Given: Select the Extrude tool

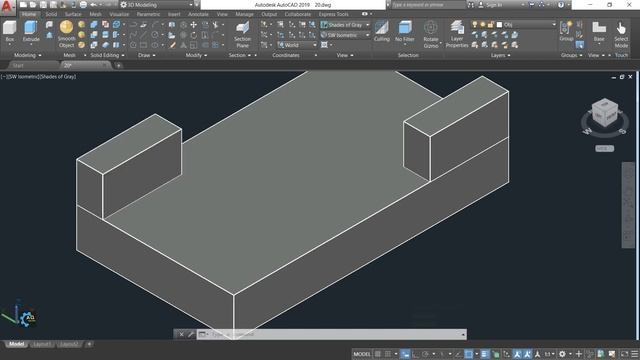Looking at the screenshot, I should [x=31, y=31].
